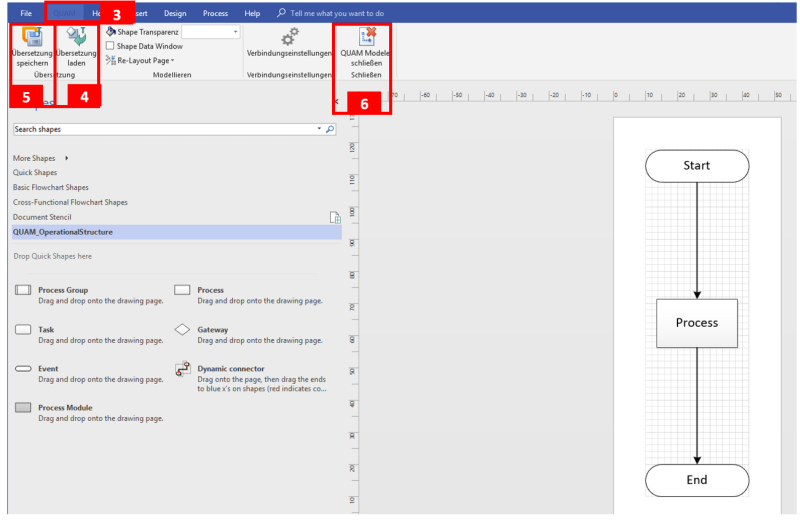
Task: Select the End shape on the canvas
Action: (697, 480)
